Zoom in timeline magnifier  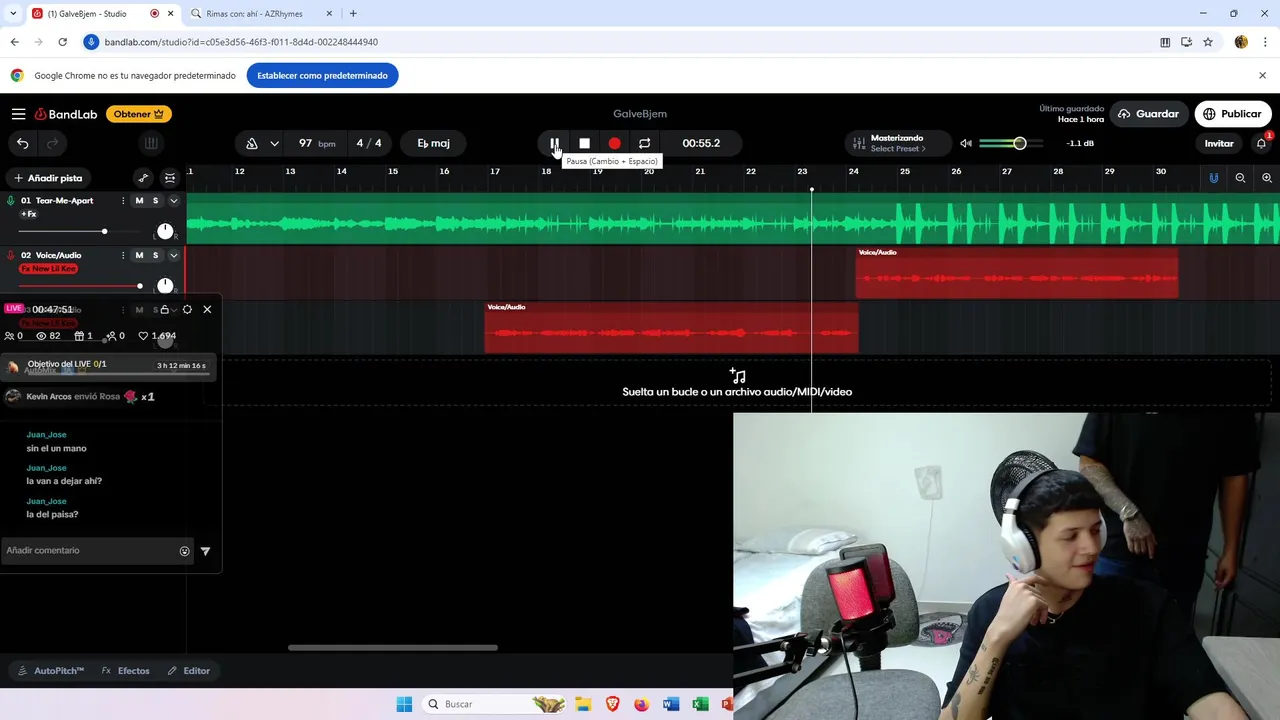click(x=1267, y=178)
